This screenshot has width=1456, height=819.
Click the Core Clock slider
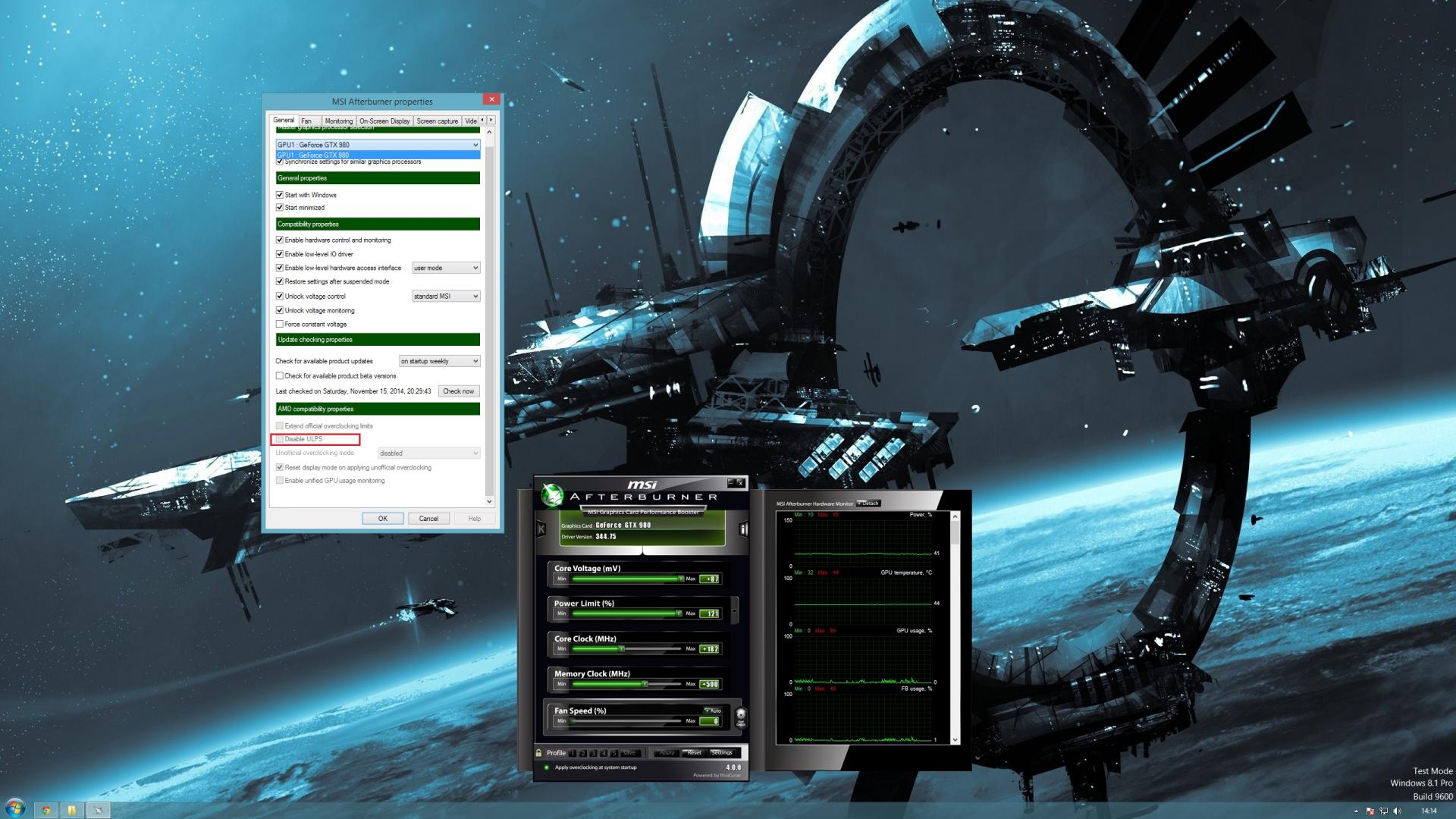tap(627, 648)
